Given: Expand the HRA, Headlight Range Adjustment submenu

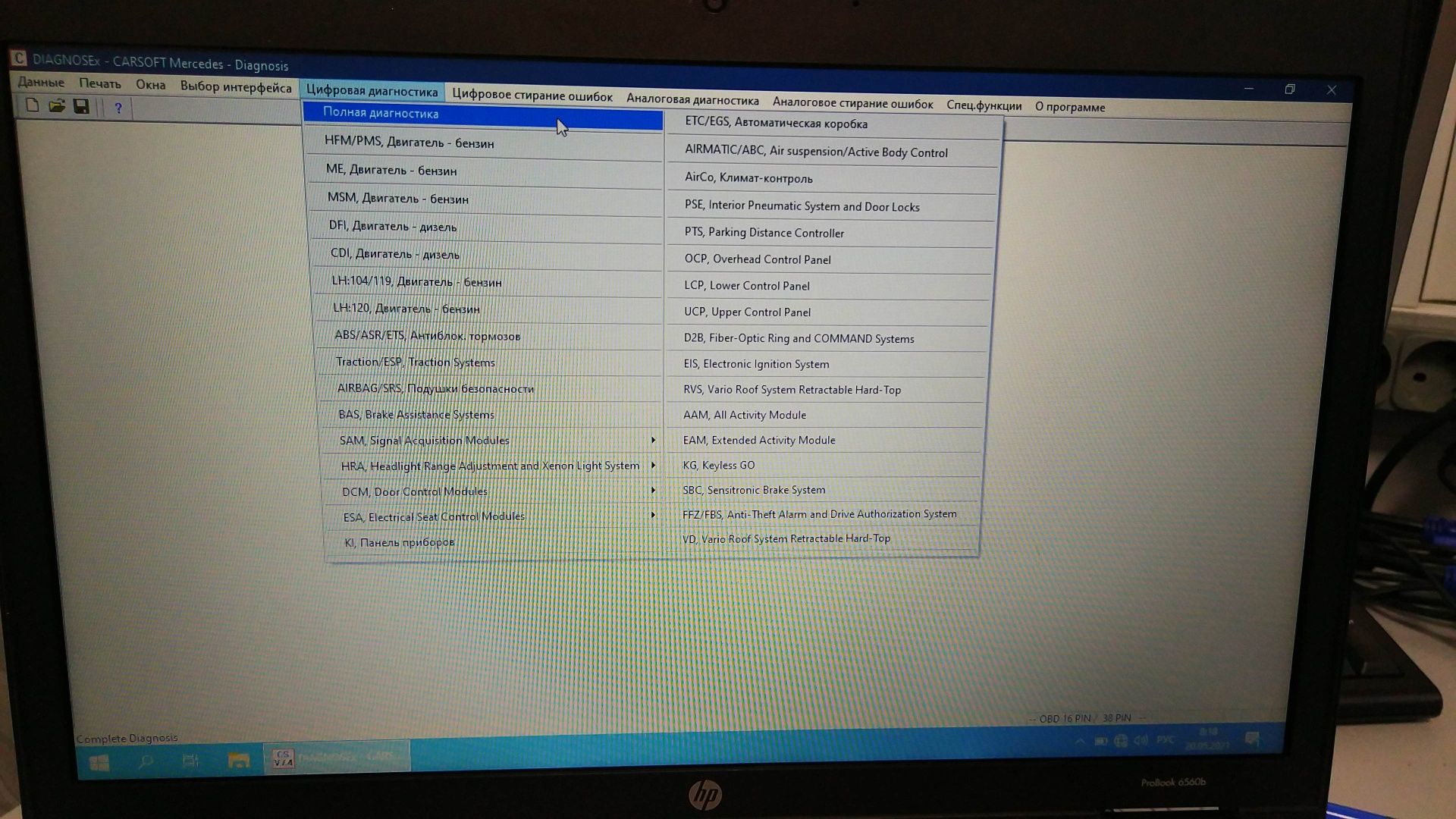Looking at the screenshot, I should (492, 466).
